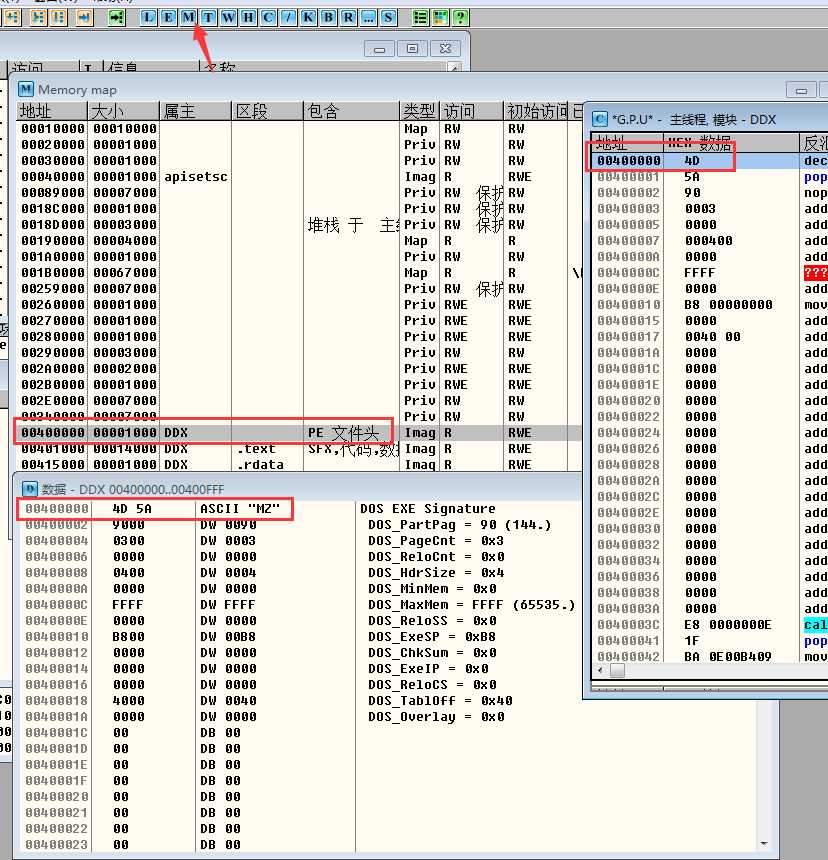Image resolution: width=828 pixels, height=860 pixels.
Task: Click the green question mark help icon
Action: point(460,18)
